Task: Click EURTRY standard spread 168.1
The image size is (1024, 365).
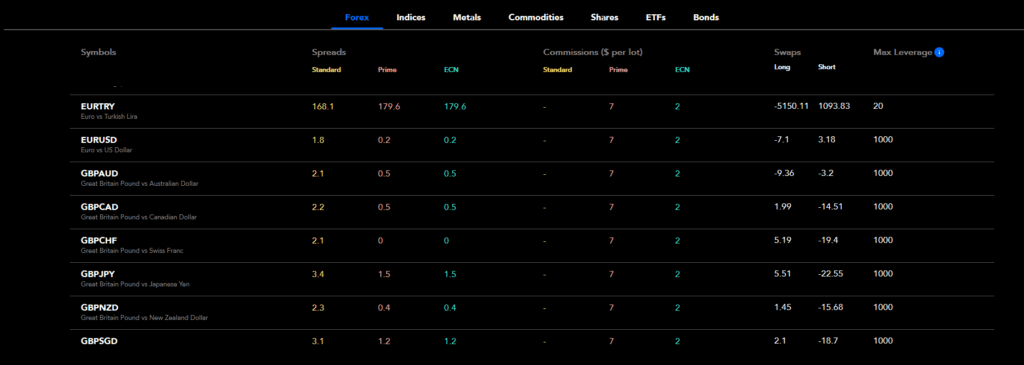Action: (323, 106)
